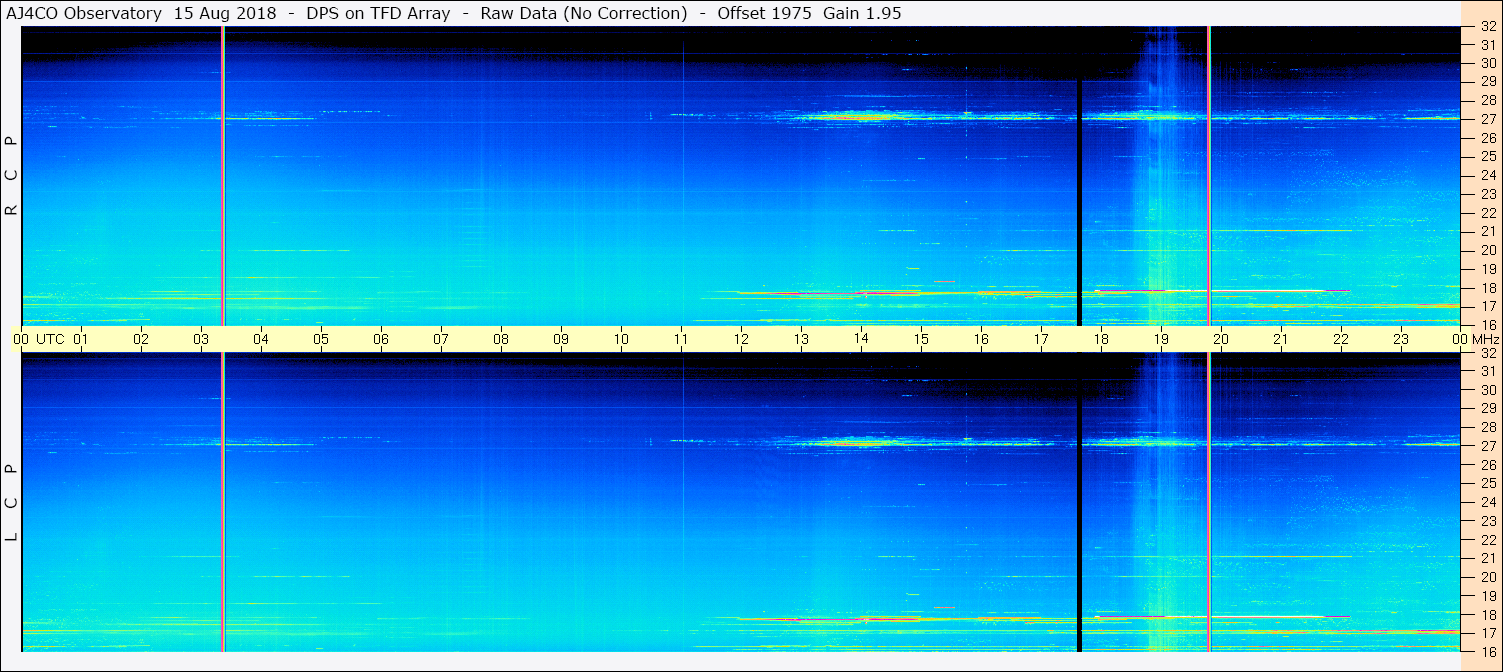Click the 24 MHz label on RCP scale
Image resolution: width=1503 pixels, height=672 pixels.
(x=1487, y=176)
